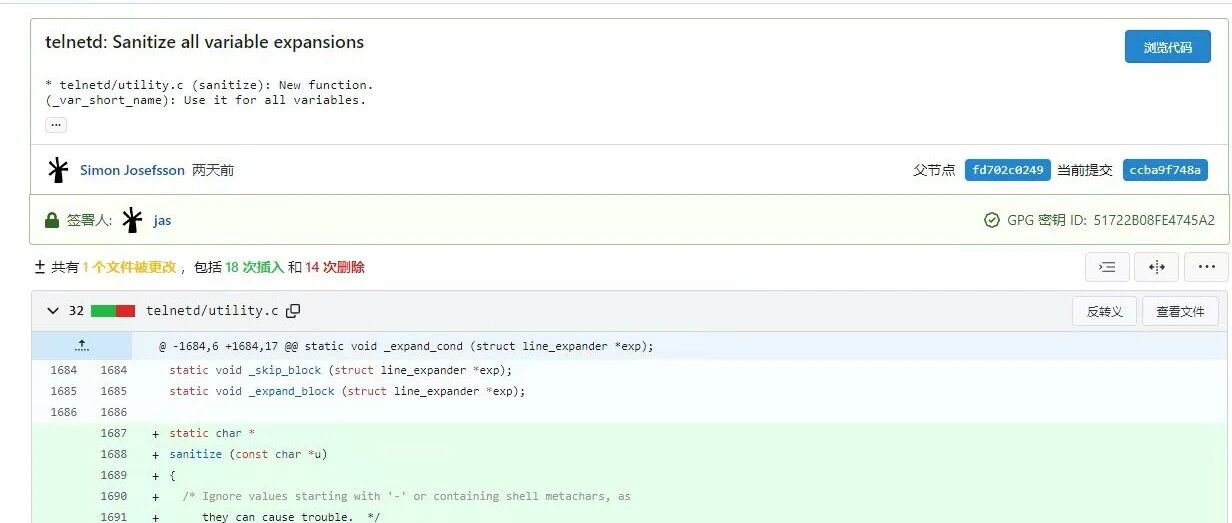Click the 查看文件 view file button
The image size is (1232, 523).
coord(1181,312)
